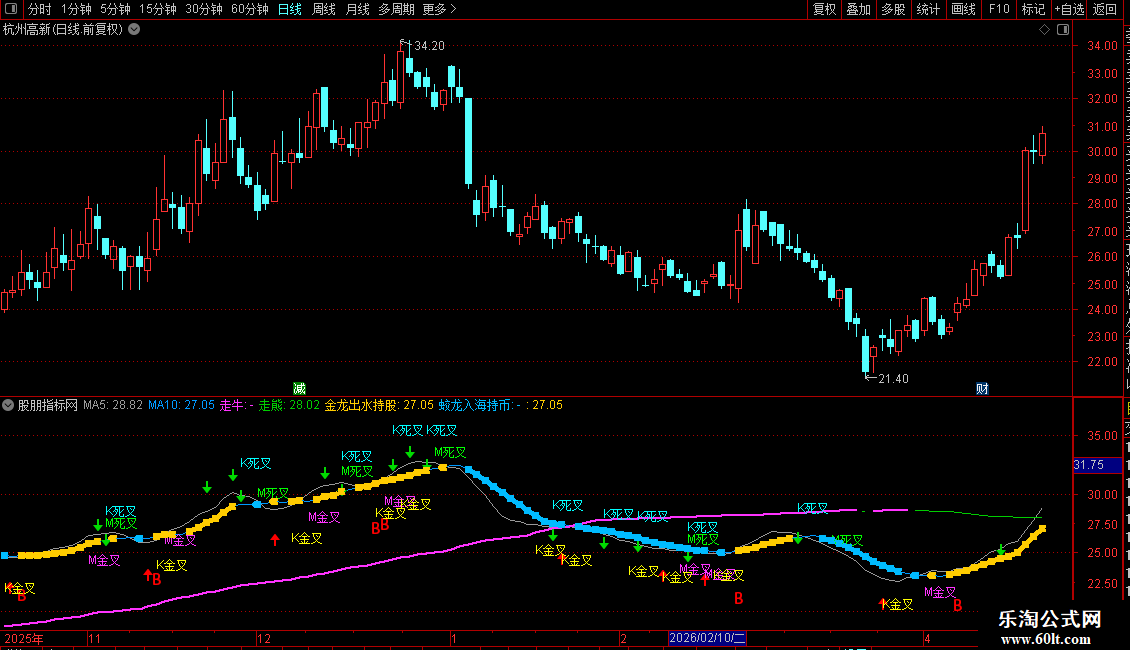This screenshot has height=650, width=1130.
Task: Click the diamond icon above price axis
Action: [1044, 30]
